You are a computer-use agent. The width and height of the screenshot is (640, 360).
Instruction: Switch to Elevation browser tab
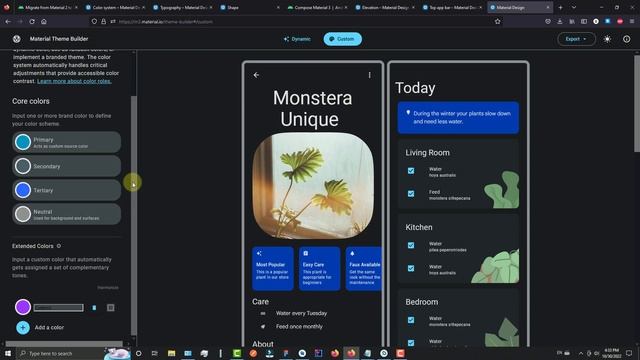pos(384,7)
